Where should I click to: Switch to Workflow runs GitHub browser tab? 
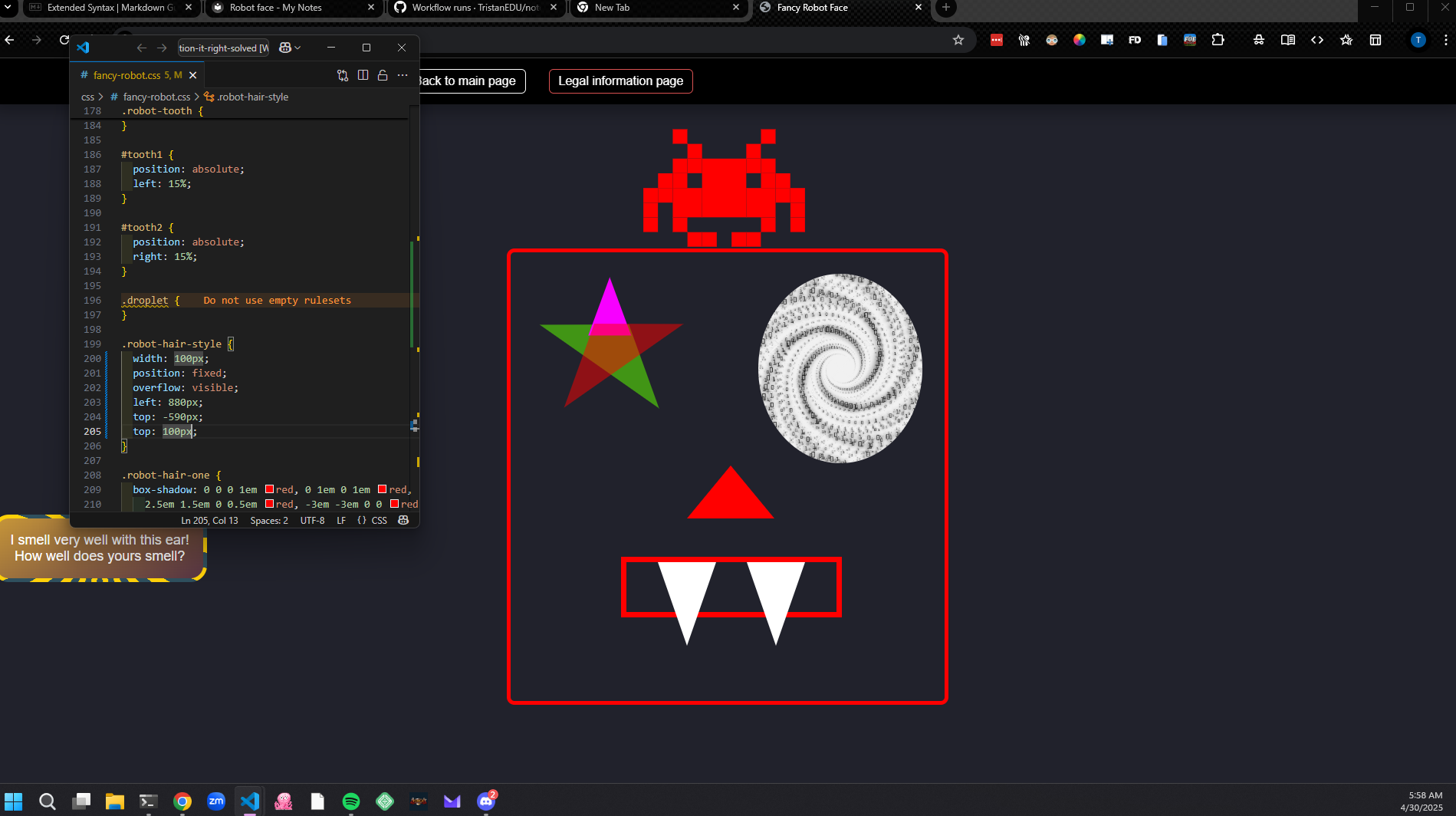(x=475, y=8)
